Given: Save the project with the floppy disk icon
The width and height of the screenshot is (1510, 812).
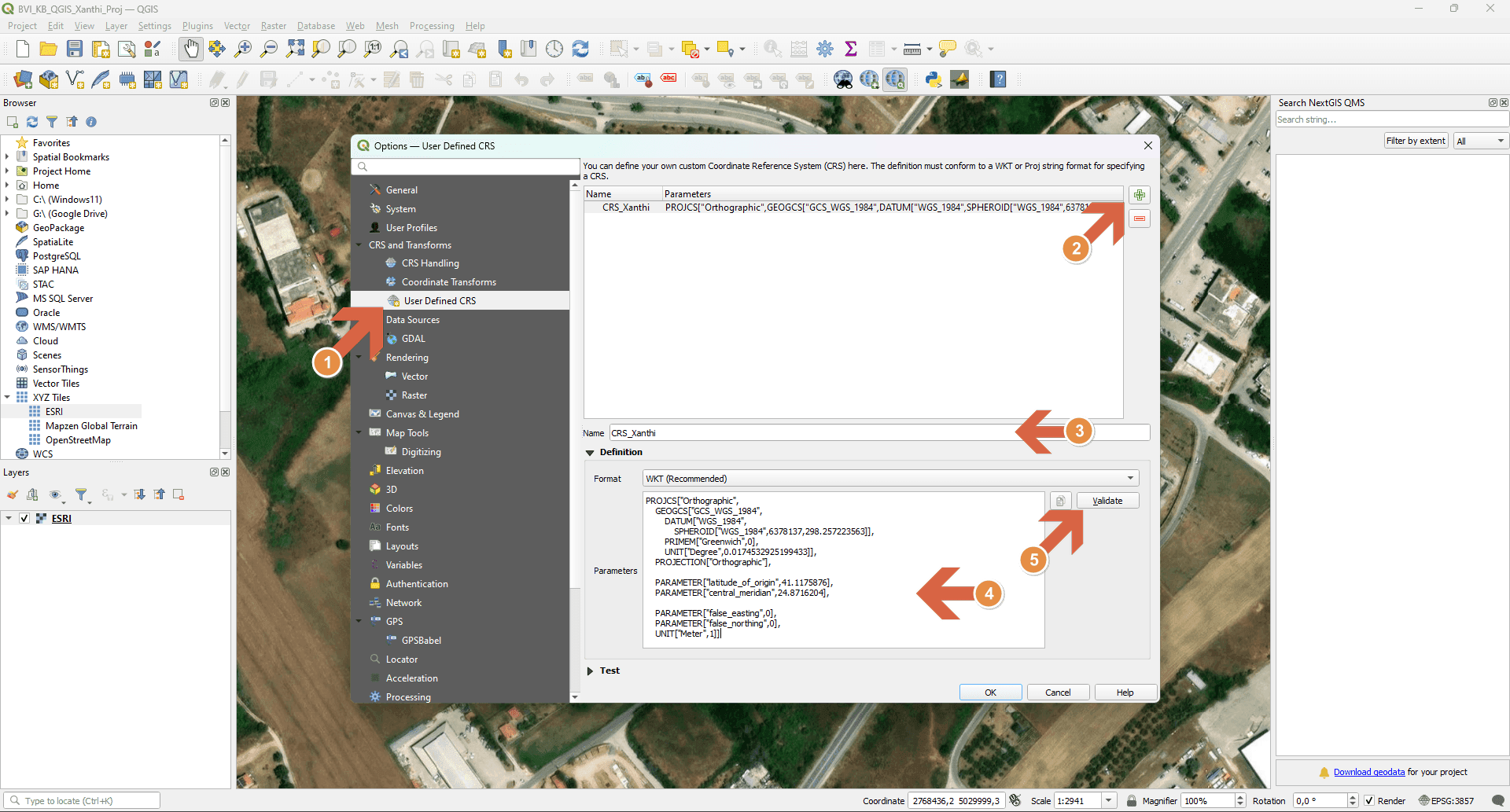Looking at the screenshot, I should [x=75, y=49].
